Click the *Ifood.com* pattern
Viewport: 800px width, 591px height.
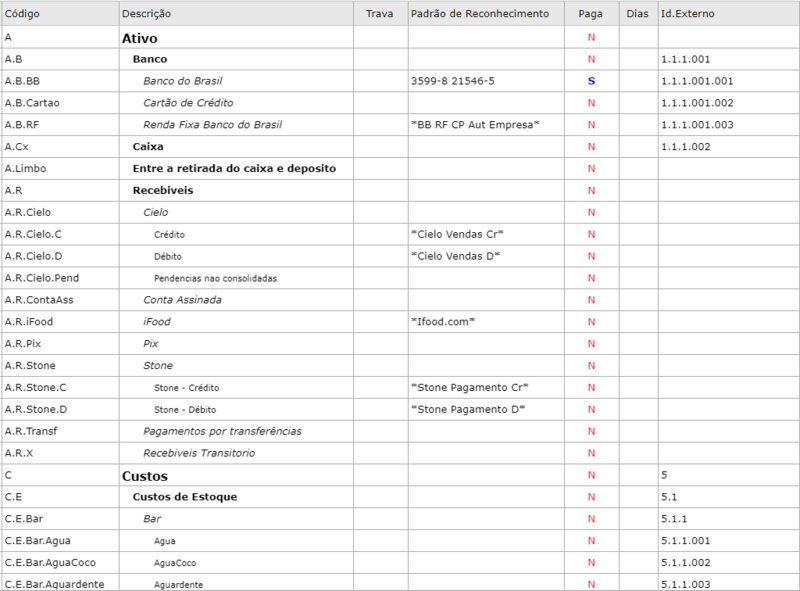[443, 322]
